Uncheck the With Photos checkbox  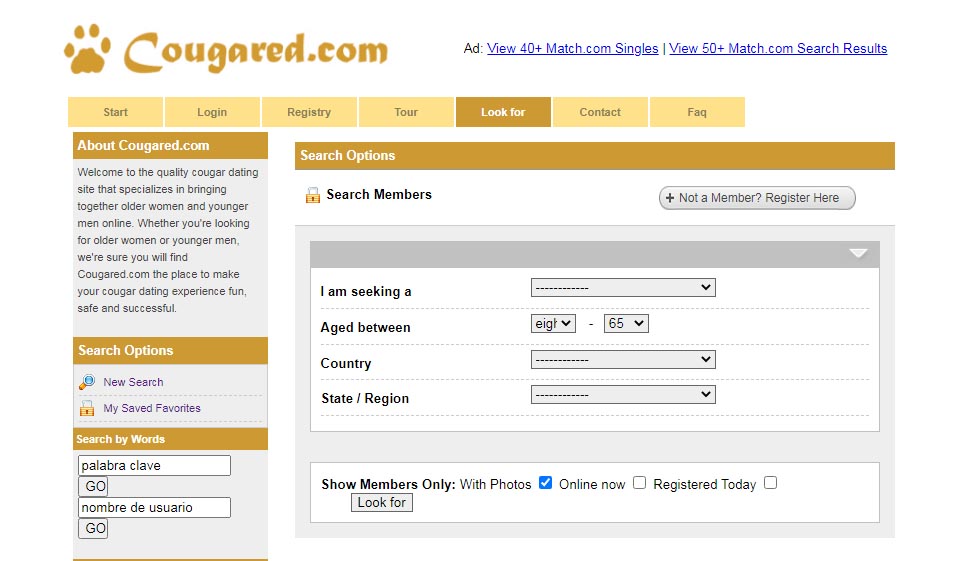pos(545,483)
